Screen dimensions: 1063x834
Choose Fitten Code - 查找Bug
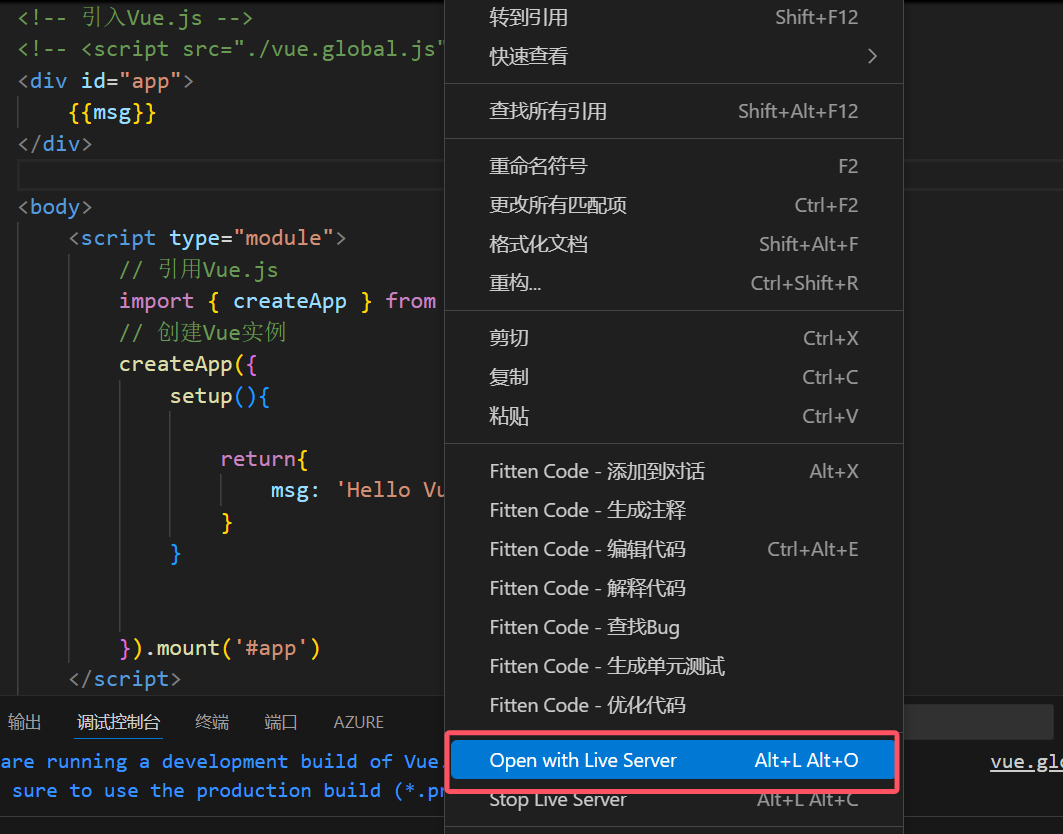pyautogui.click(x=673, y=627)
